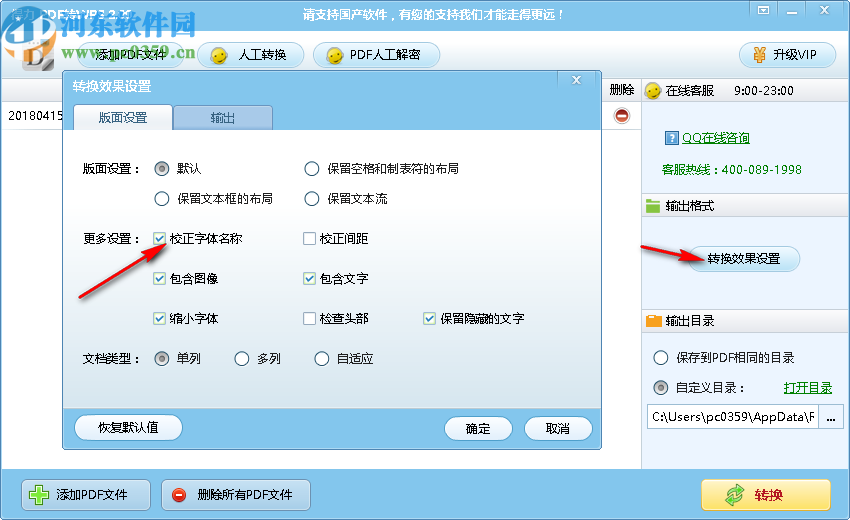Click the browse '...' directory button
The image size is (850, 520).
[830, 416]
